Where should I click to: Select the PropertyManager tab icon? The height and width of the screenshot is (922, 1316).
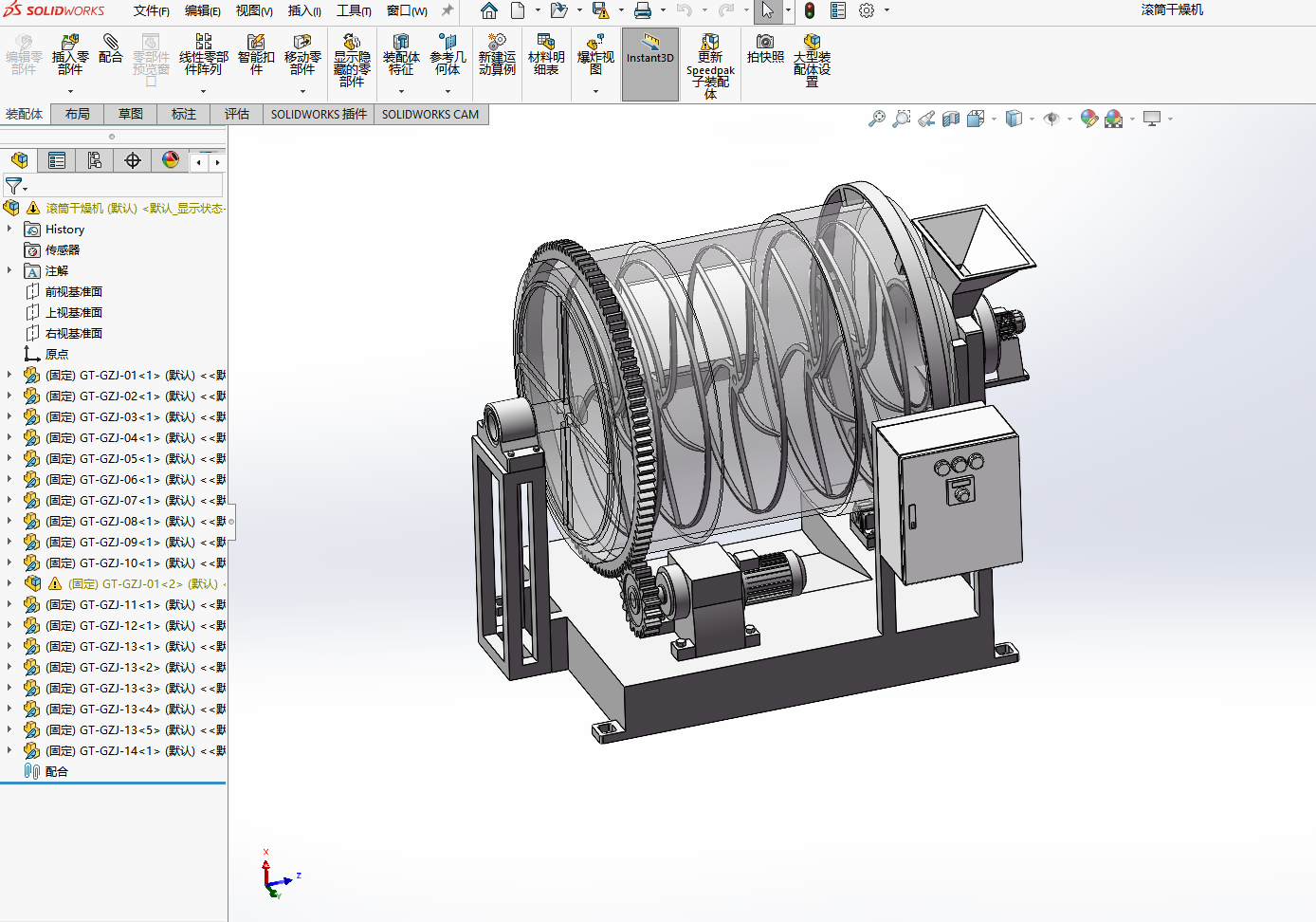tap(57, 160)
